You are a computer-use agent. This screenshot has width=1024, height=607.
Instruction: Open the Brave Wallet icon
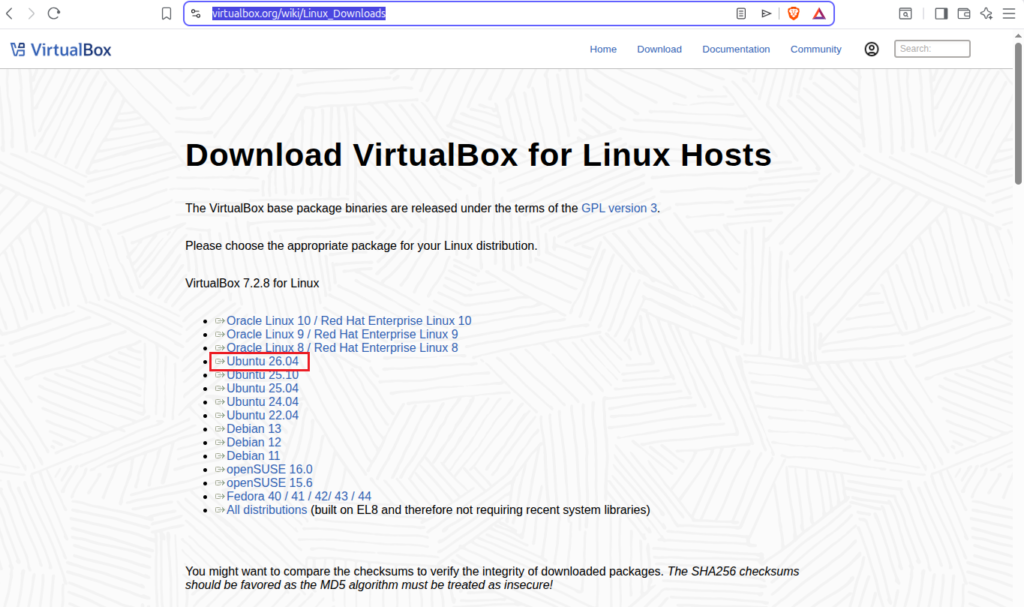tap(964, 13)
